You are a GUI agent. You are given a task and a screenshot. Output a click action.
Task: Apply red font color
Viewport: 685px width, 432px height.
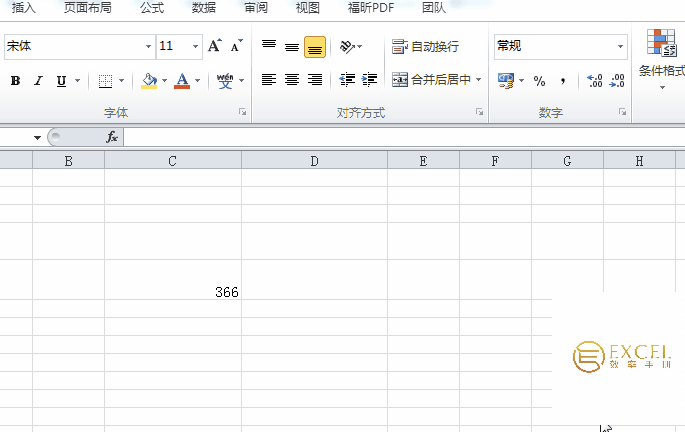(x=182, y=81)
